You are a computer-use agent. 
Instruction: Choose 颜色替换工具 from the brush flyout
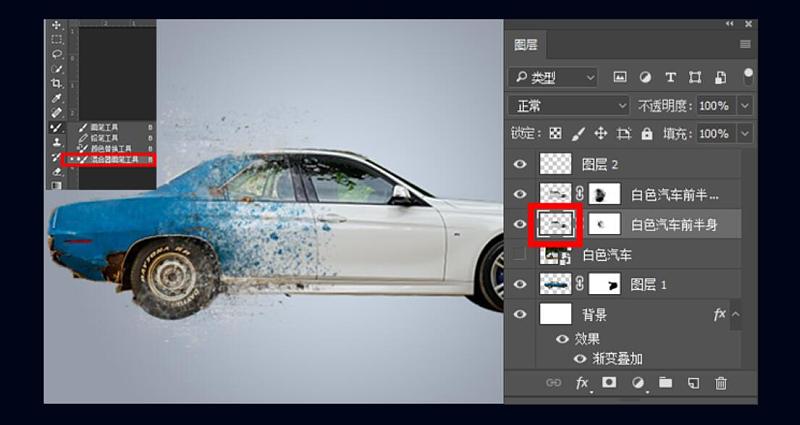pos(110,148)
